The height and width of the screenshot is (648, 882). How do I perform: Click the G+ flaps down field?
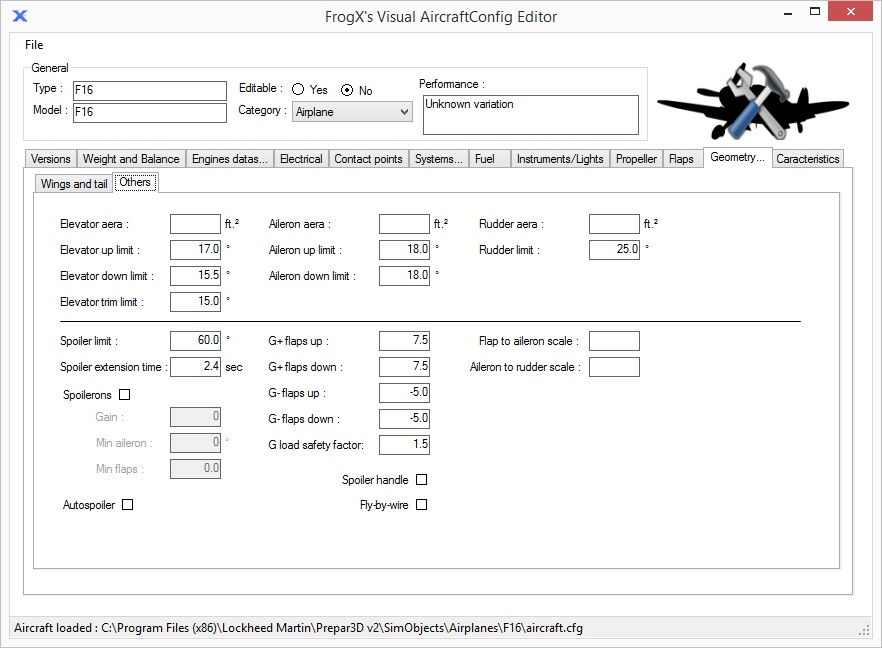404,367
